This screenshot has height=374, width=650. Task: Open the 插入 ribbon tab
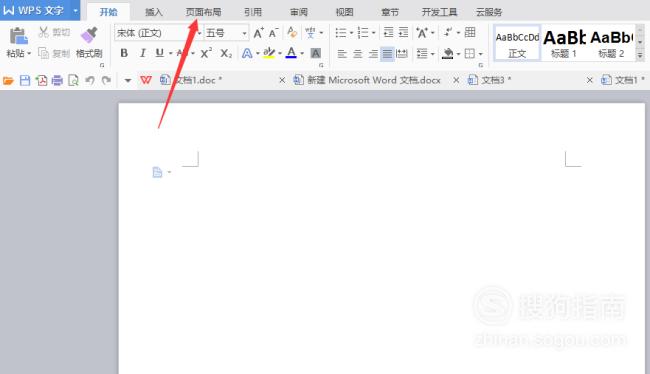point(154,12)
